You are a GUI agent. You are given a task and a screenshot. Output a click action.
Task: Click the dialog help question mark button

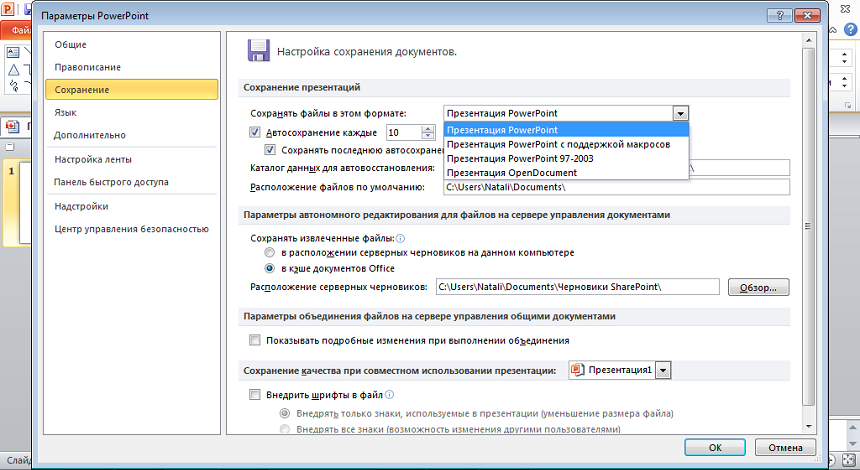pos(779,15)
